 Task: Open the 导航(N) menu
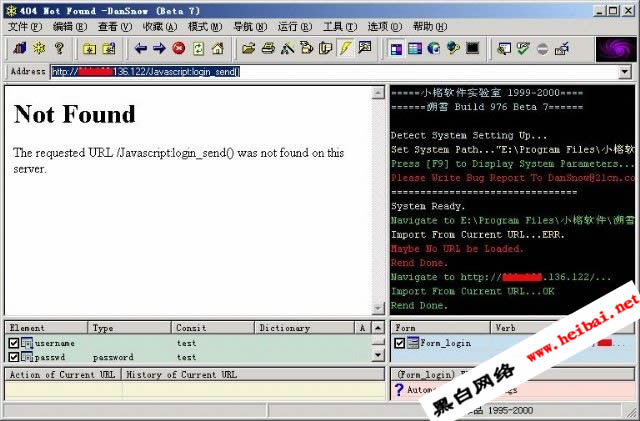[250, 27]
